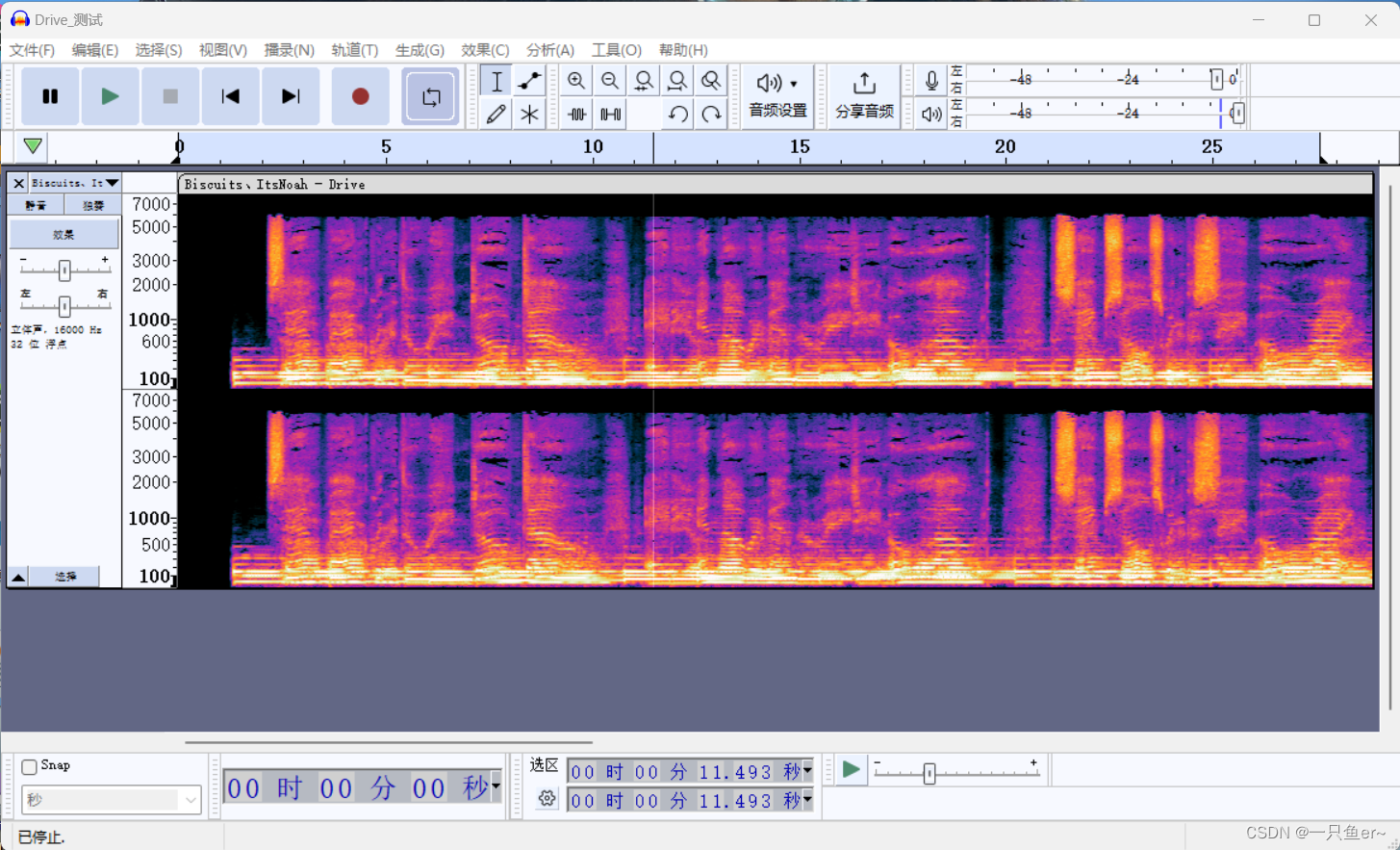Close the Biscuits track with X

tap(18, 183)
